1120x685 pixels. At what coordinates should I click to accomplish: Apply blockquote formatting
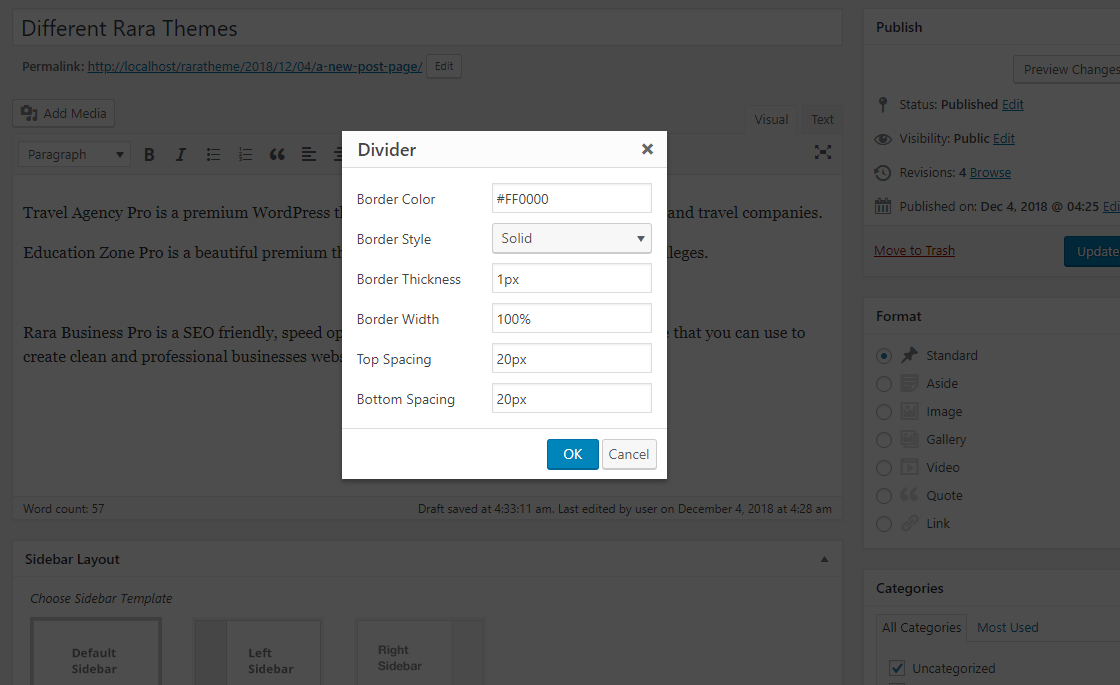[277, 154]
